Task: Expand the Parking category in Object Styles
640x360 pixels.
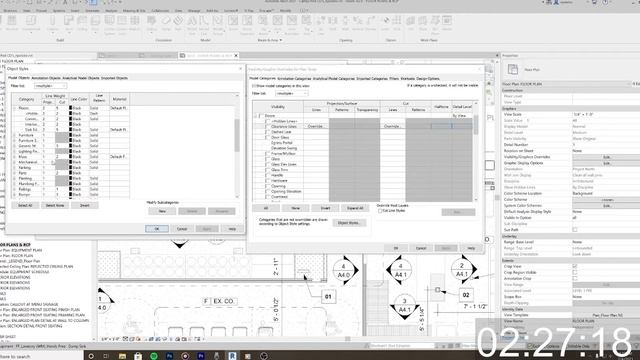Action: 14,168
